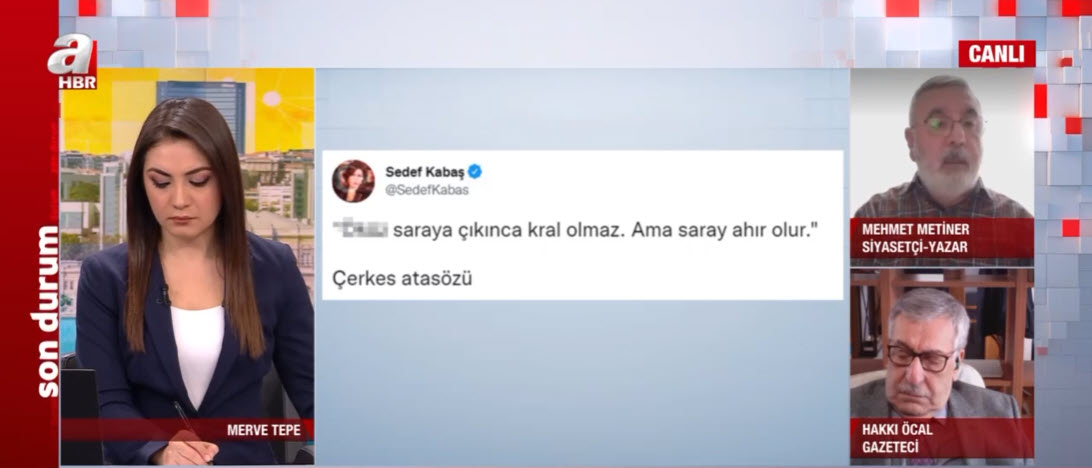
Task: Click the MEHMET METINER name label
Action: [x=915, y=230]
